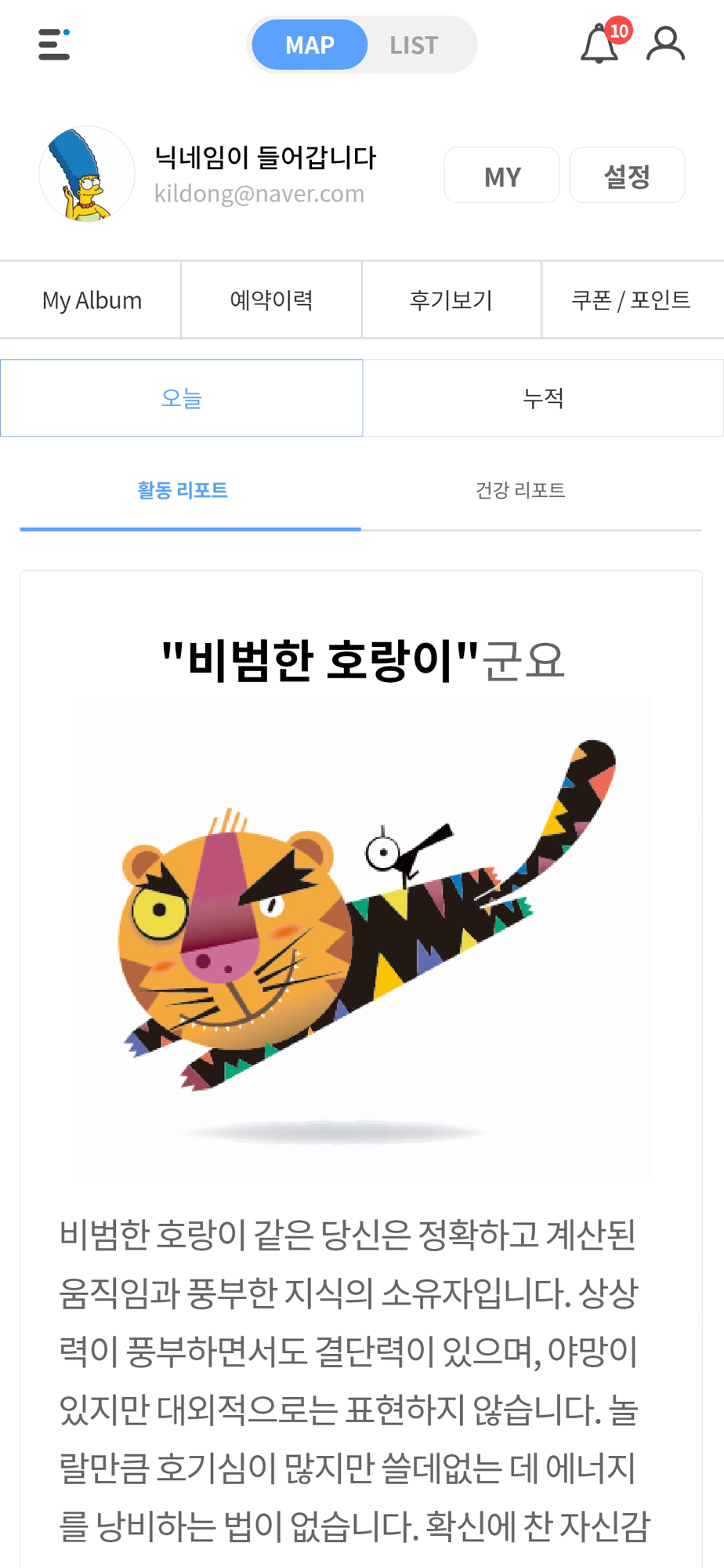Tap the red 10 notification badge
This screenshot has width=724, height=1568.
(x=619, y=31)
